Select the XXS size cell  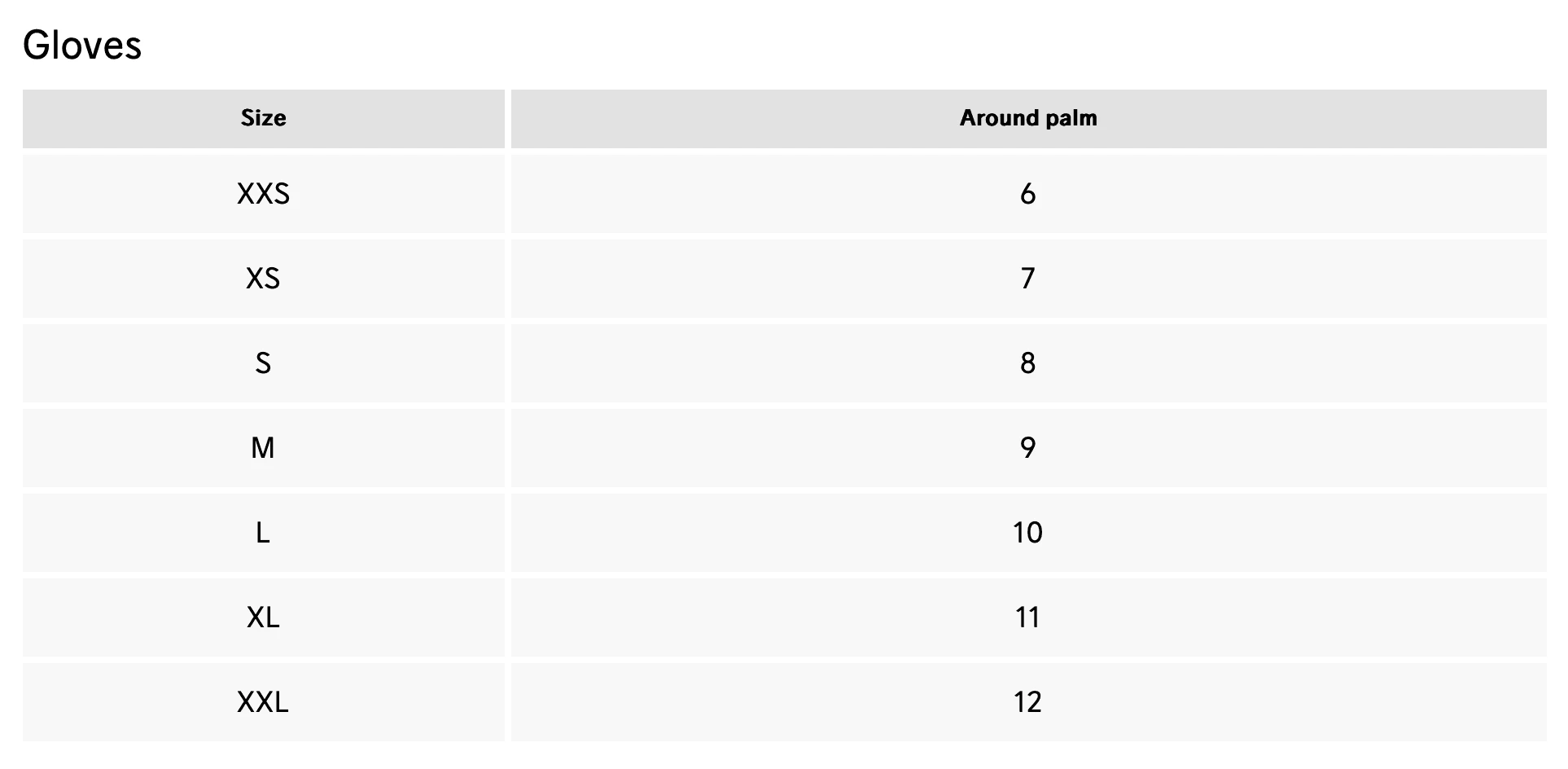[x=263, y=194]
